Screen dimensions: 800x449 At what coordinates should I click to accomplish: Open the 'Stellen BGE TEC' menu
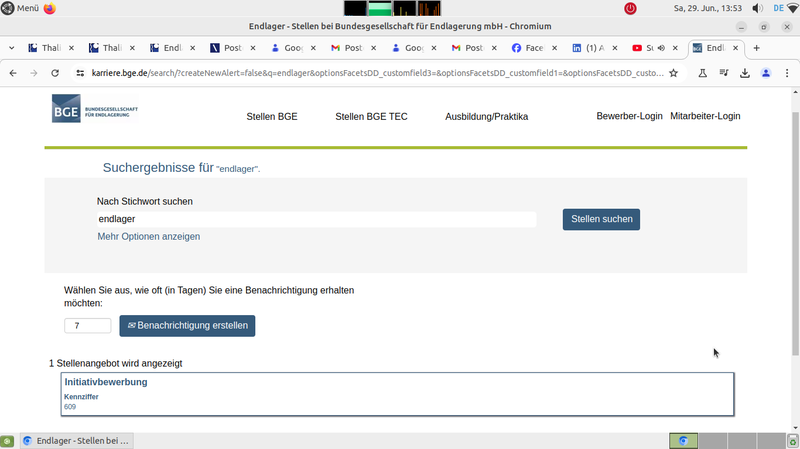[x=371, y=117]
